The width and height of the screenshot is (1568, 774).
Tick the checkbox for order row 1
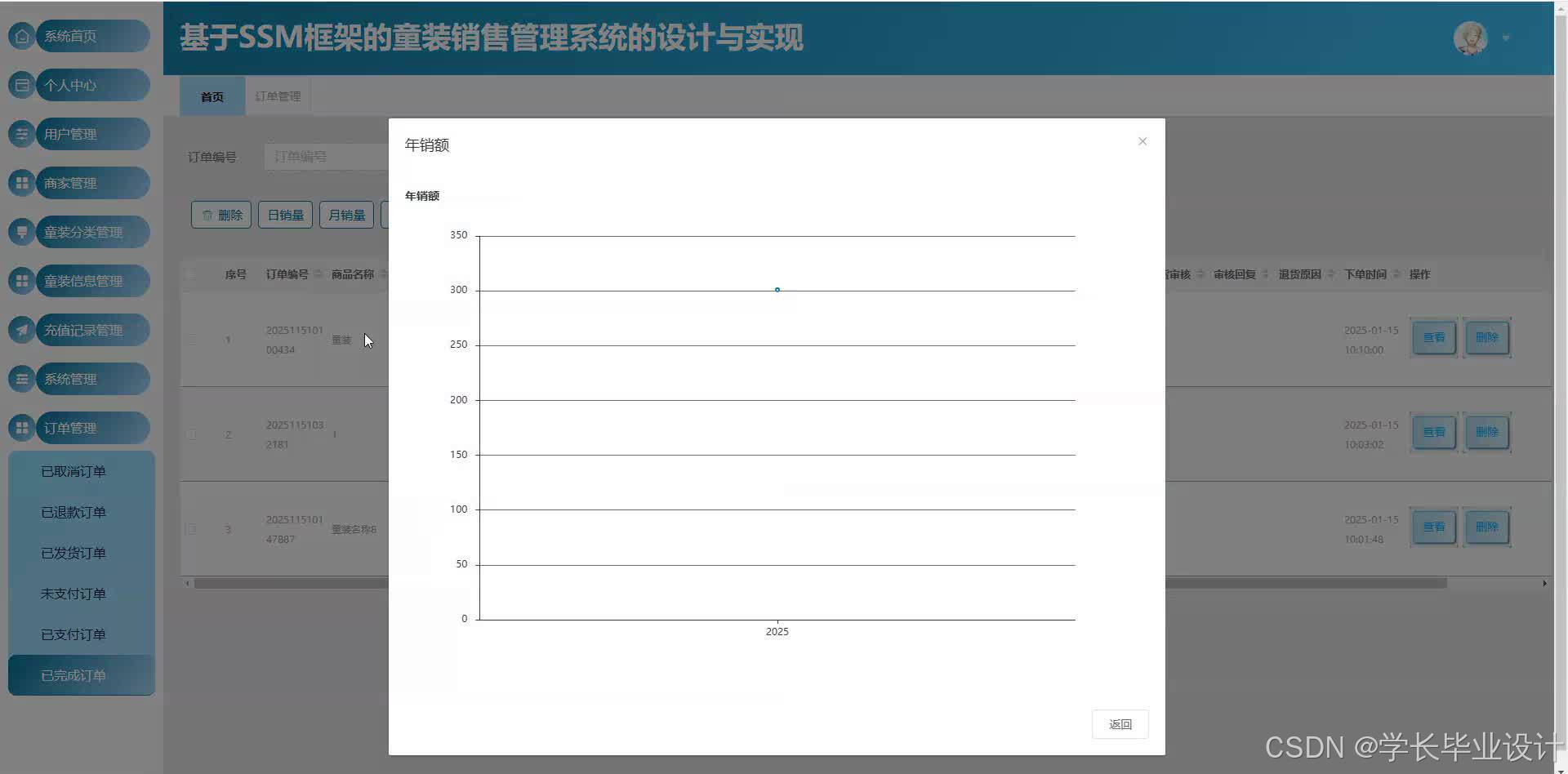(x=192, y=340)
